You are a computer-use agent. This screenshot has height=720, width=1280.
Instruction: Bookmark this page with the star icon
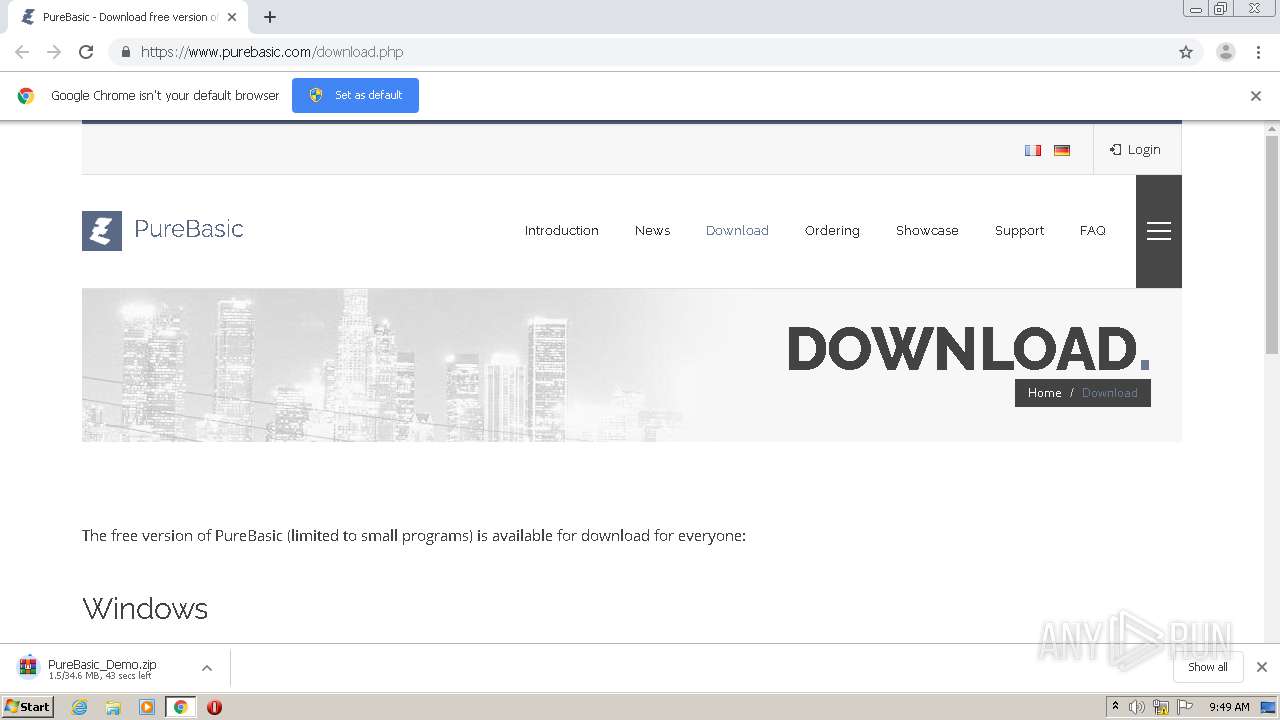coord(1186,52)
